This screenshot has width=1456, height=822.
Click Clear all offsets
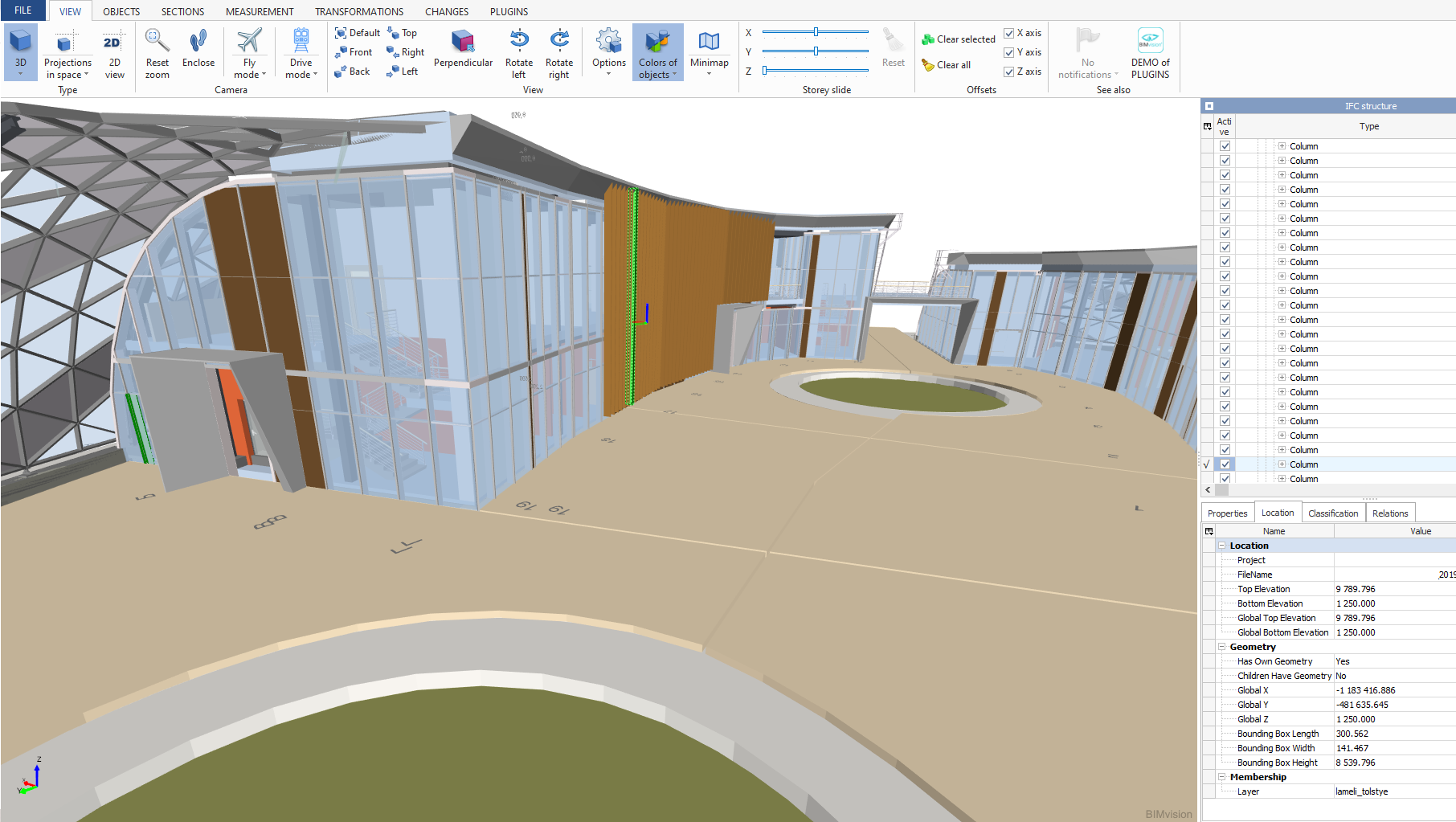coord(946,65)
